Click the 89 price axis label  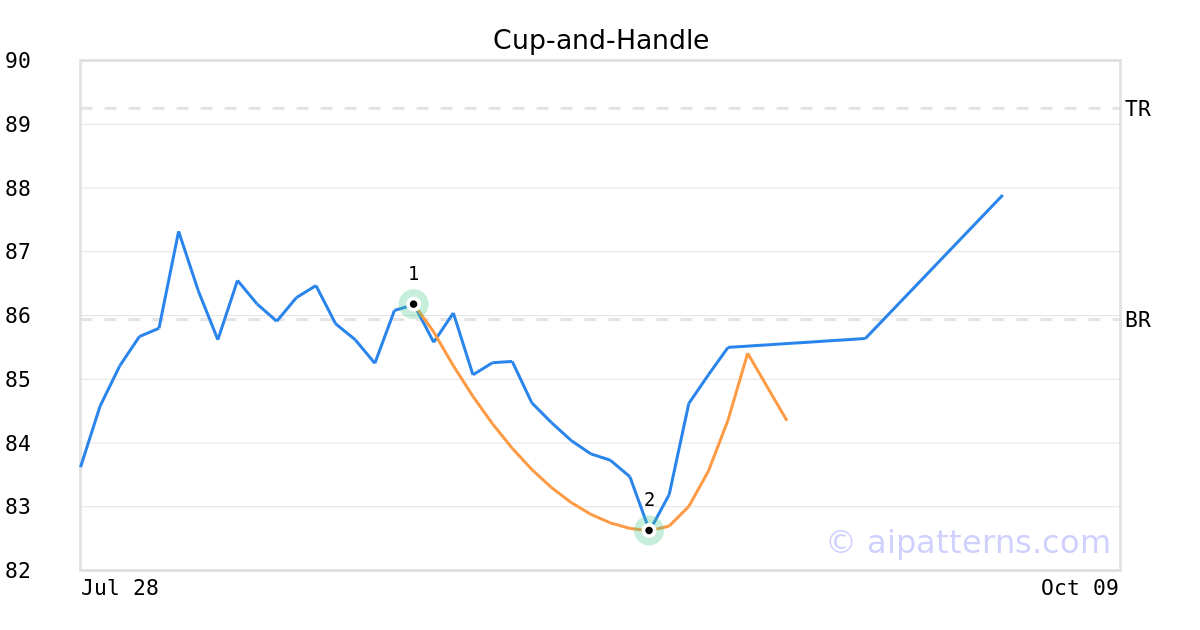coord(18,125)
